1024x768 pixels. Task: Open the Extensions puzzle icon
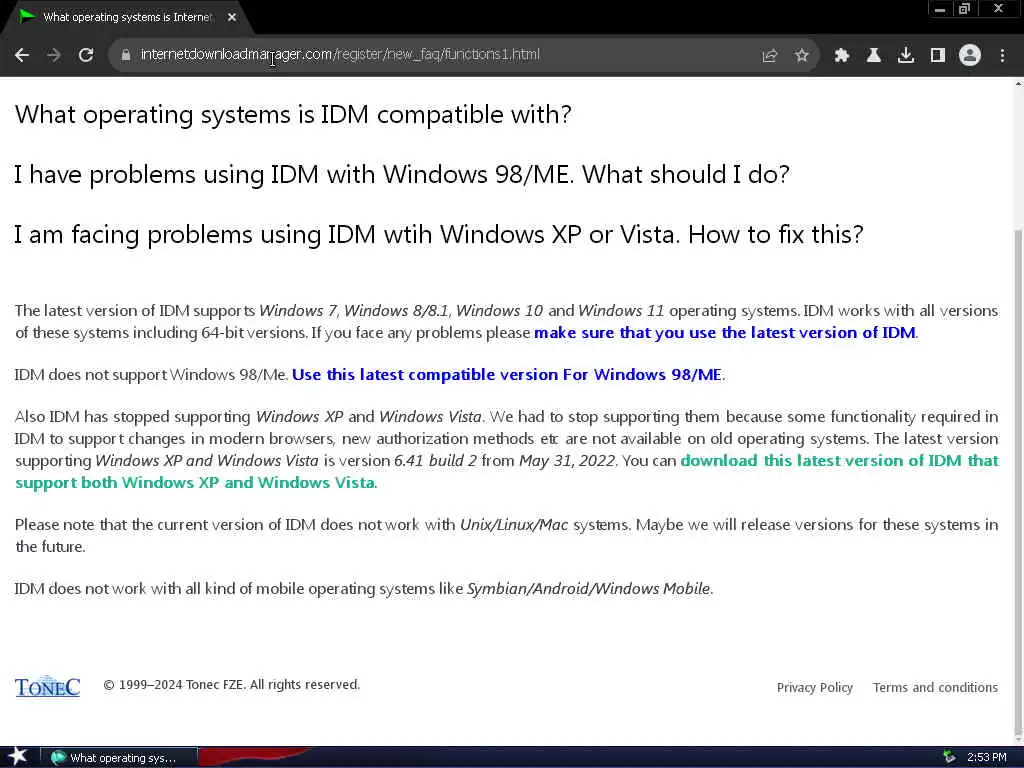(842, 56)
